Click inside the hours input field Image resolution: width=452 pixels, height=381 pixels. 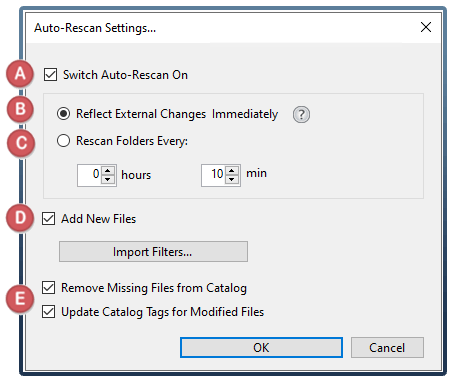pyautogui.click(x=90, y=175)
